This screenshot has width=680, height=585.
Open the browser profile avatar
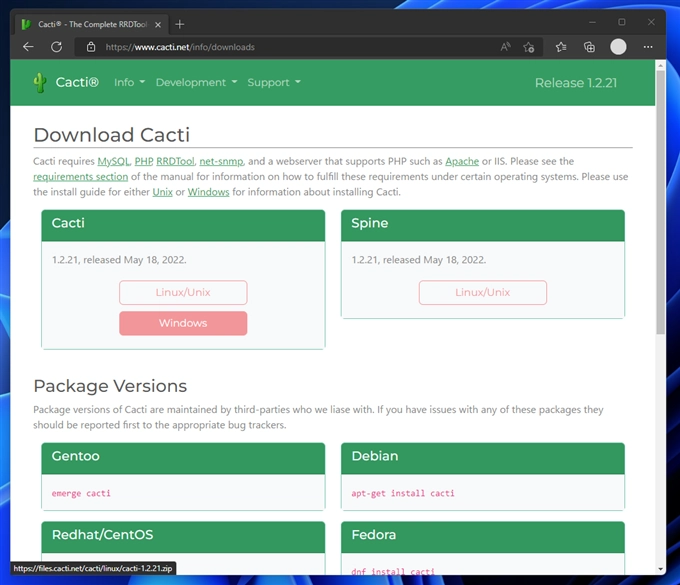click(618, 47)
